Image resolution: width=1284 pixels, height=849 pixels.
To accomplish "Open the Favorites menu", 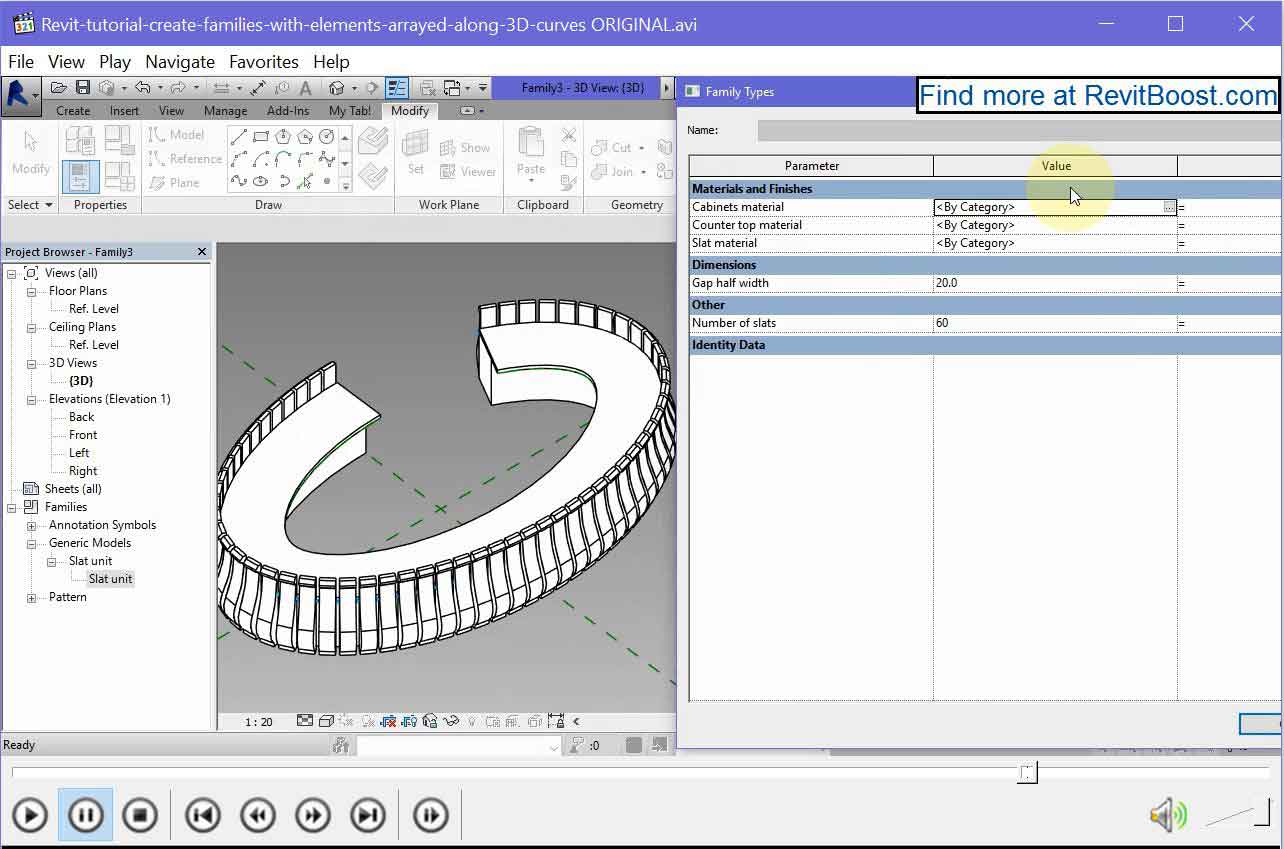I will click(x=264, y=62).
